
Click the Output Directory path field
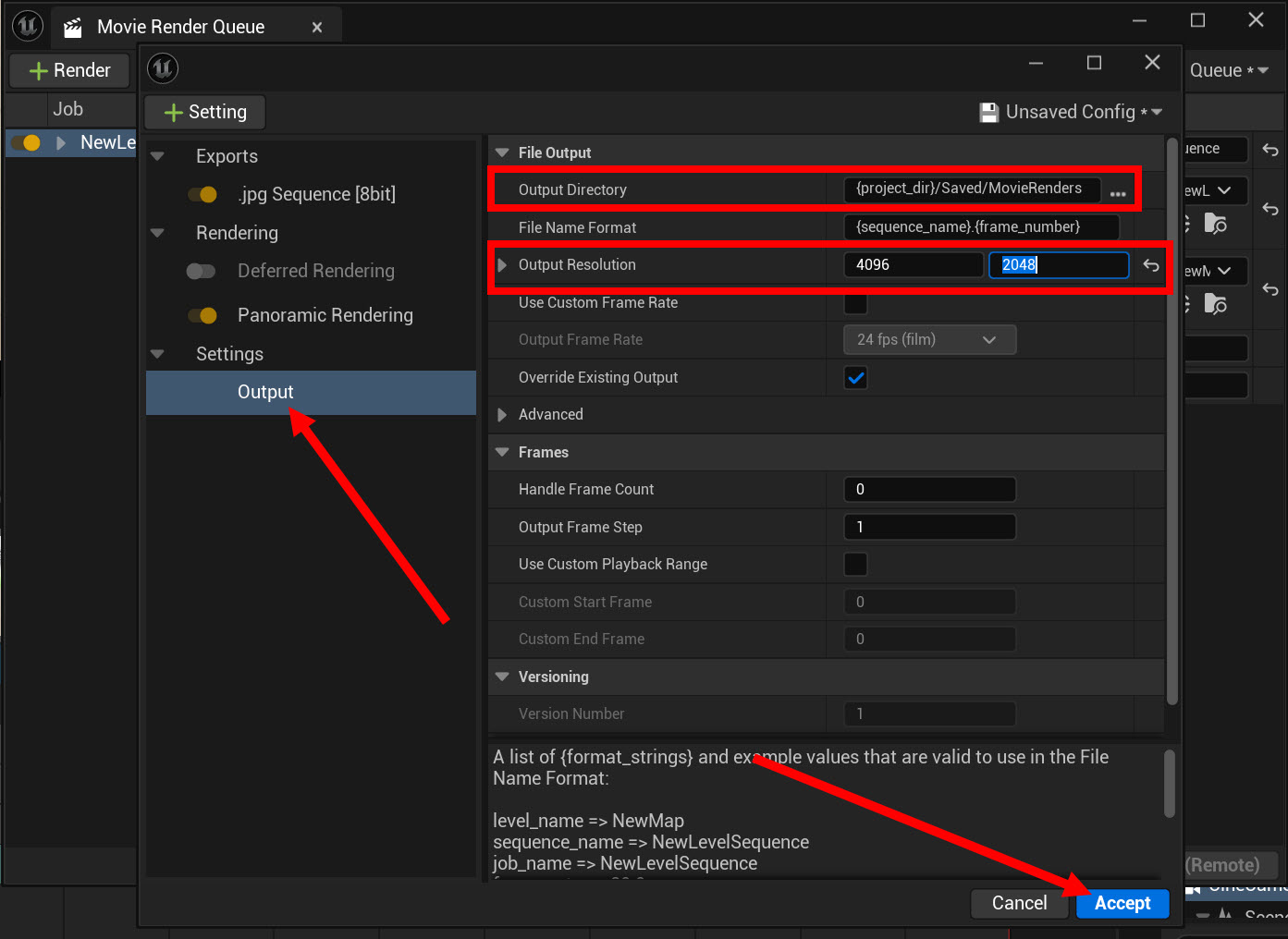pyautogui.click(x=972, y=189)
